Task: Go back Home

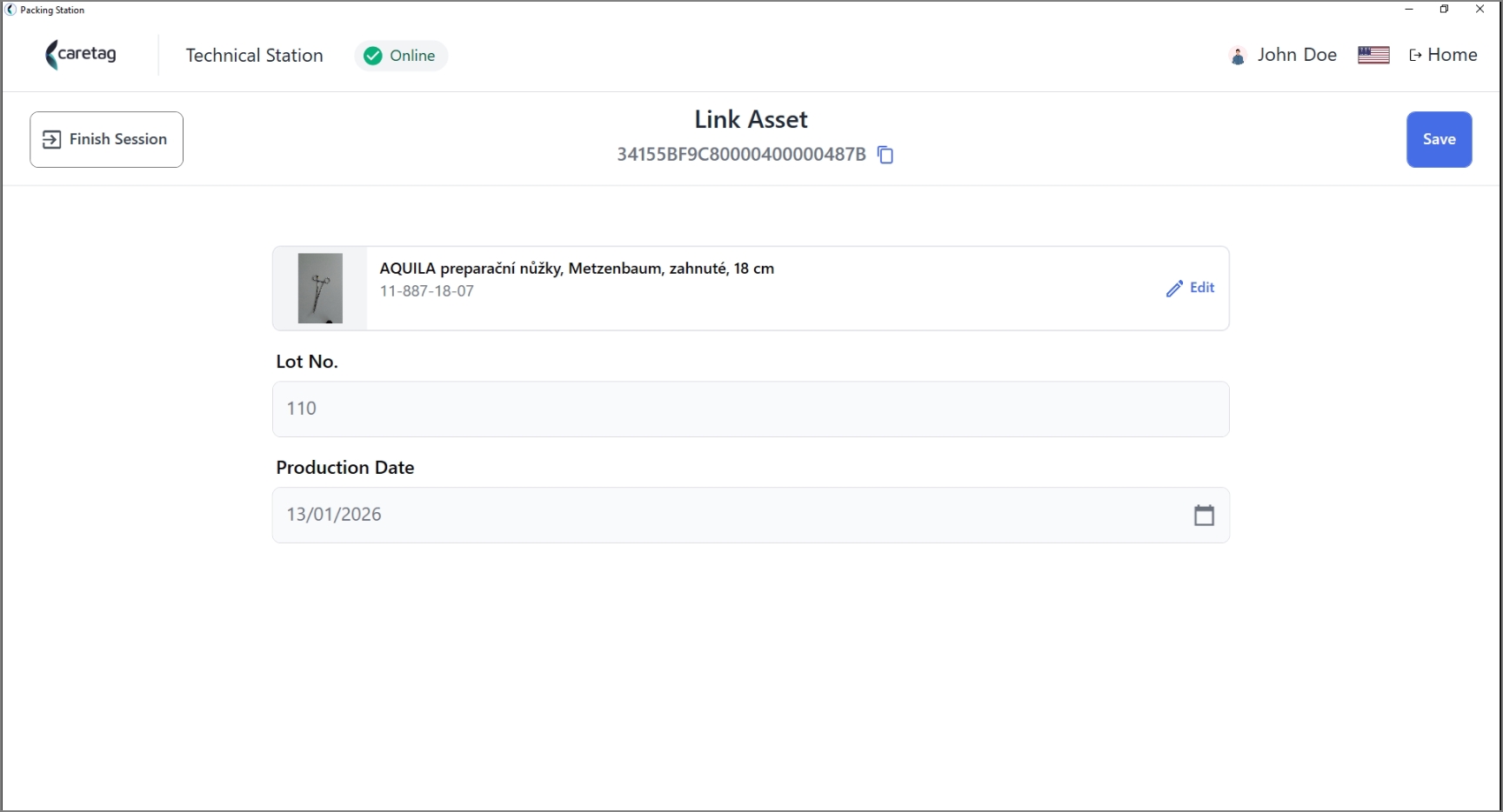Action: (1443, 55)
